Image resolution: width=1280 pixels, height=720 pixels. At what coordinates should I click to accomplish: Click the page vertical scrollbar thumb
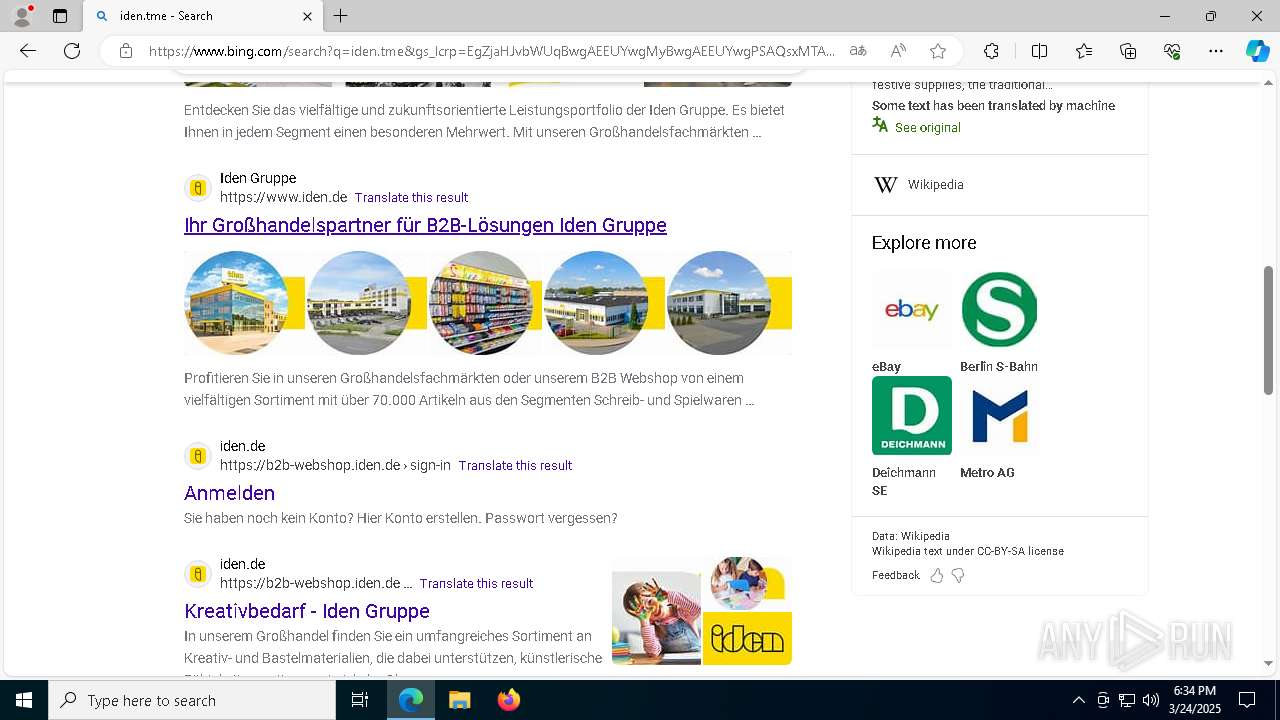point(1269,330)
